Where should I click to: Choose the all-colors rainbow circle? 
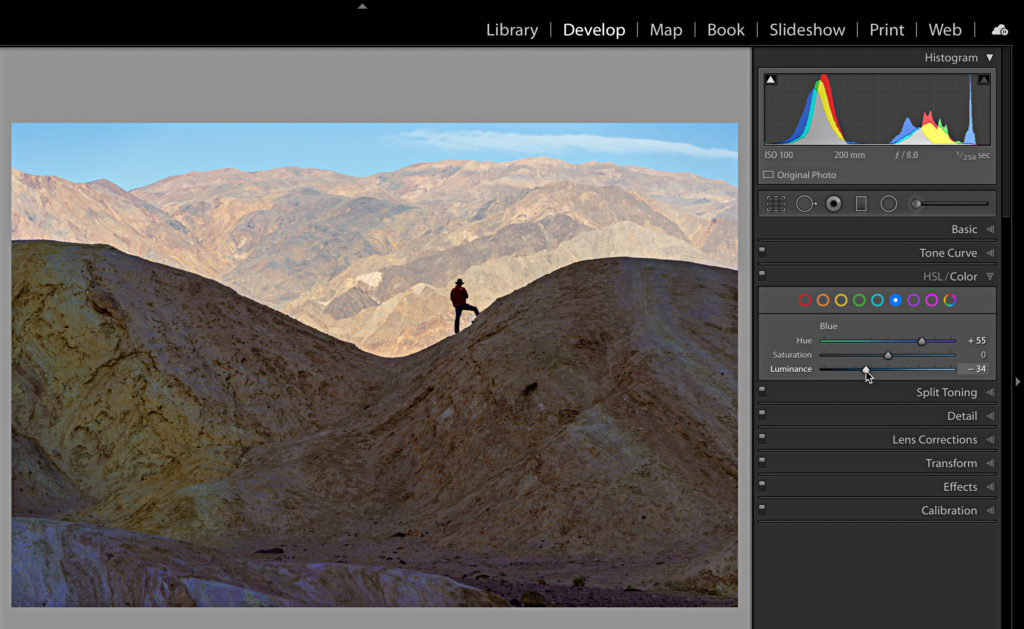click(x=950, y=300)
